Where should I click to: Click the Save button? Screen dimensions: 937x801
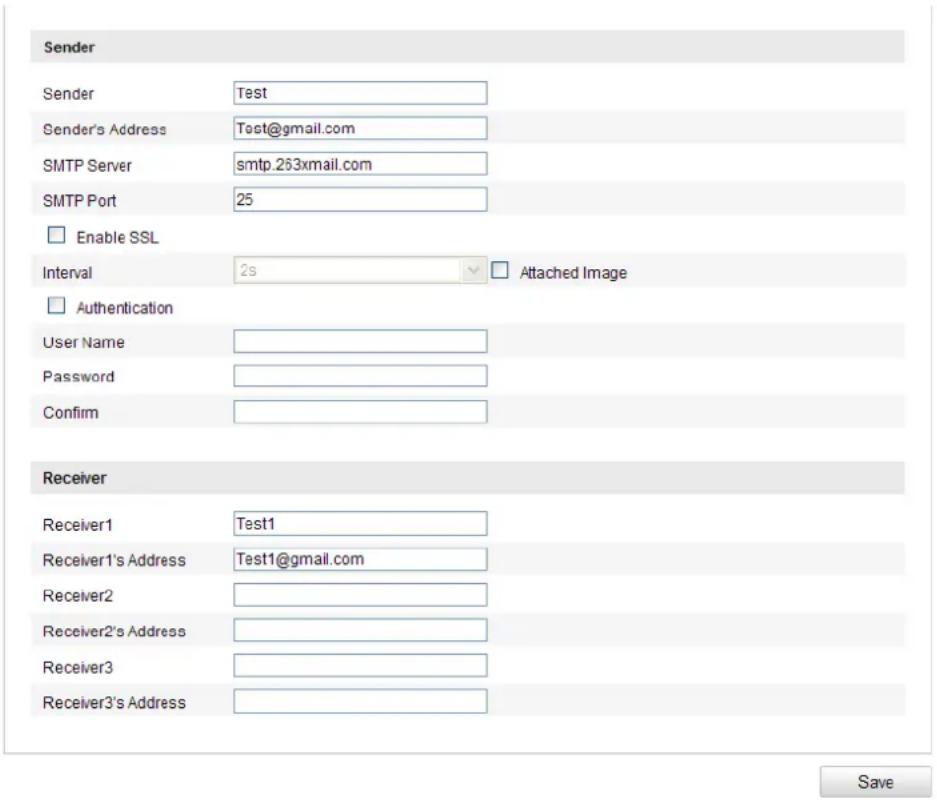(x=875, y=781)
